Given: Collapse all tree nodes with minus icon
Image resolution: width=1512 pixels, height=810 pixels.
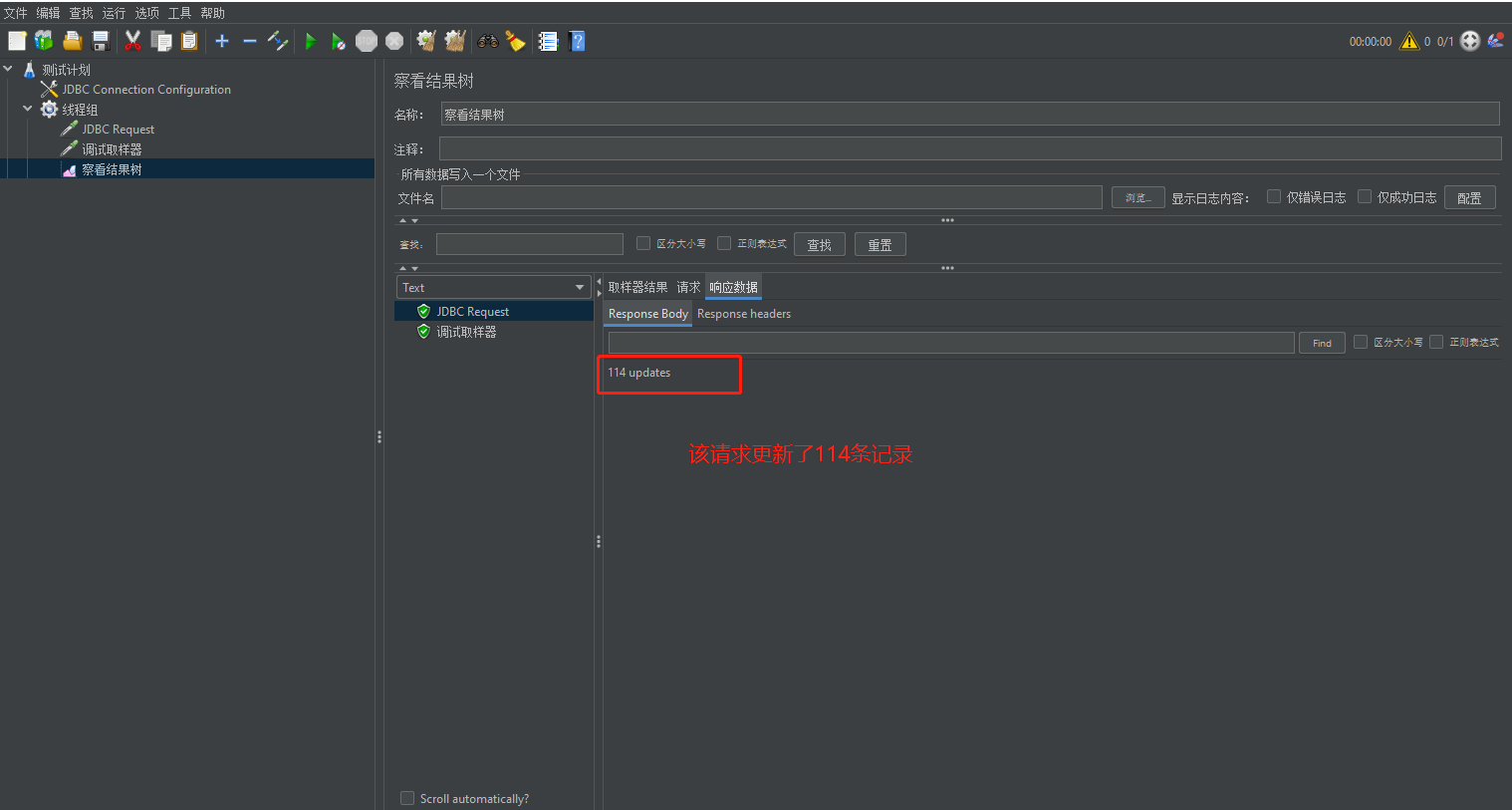Looking at the screenshot, I should tap(250, 41).
